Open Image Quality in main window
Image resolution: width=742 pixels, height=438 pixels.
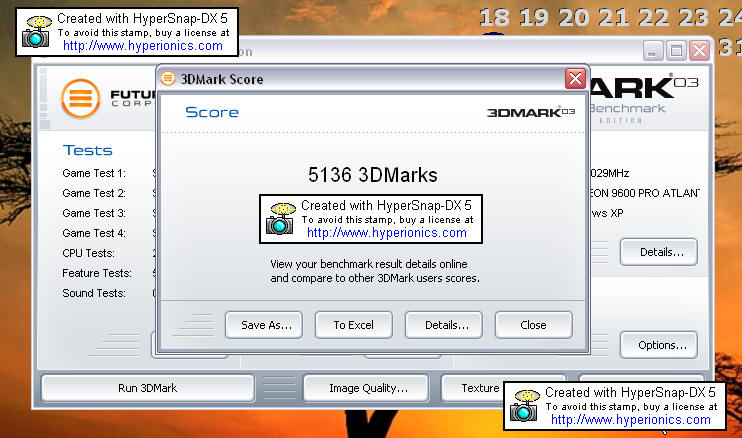pyautogui.click(x=366, y=388)
